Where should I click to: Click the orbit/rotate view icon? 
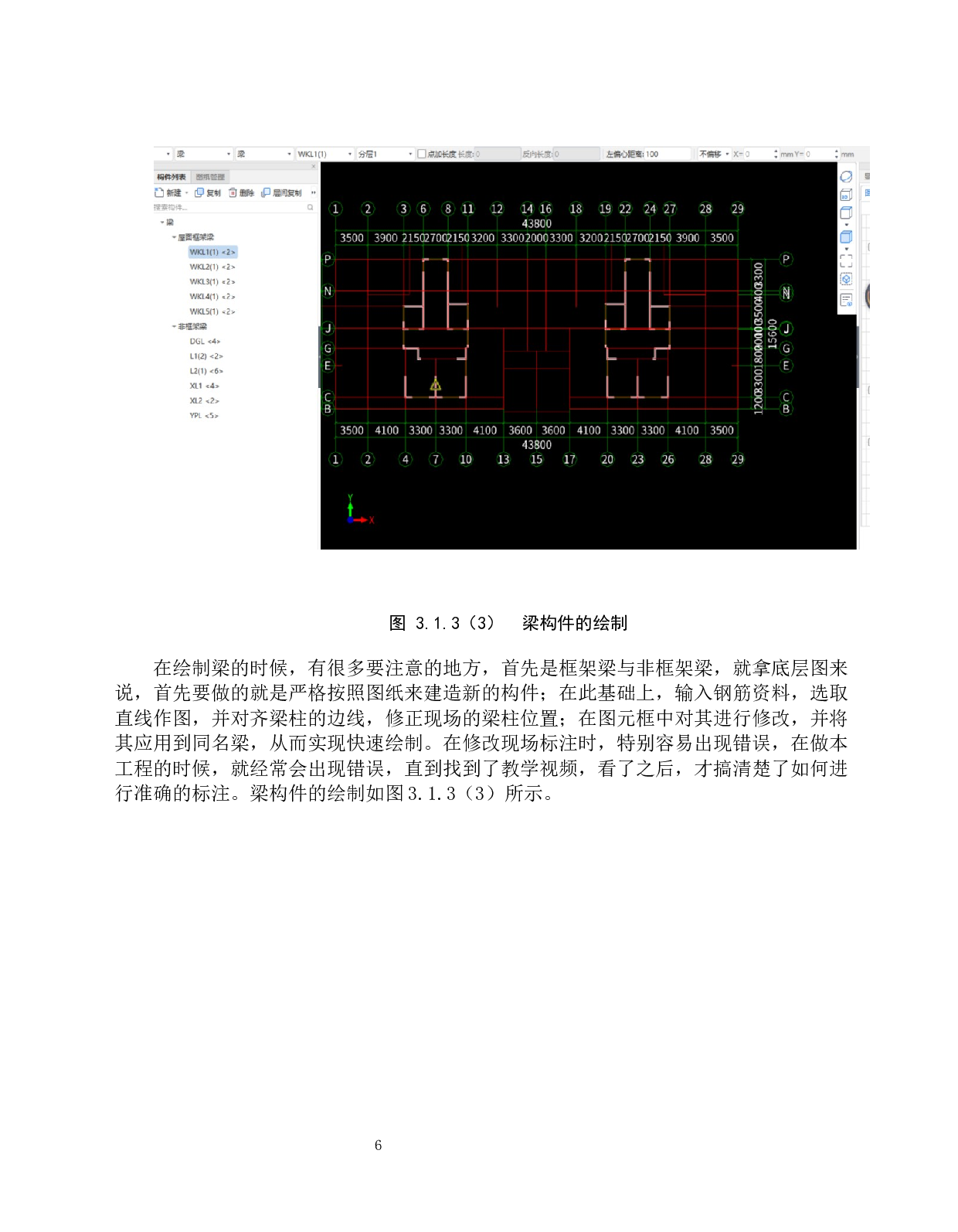coord(846,177)
